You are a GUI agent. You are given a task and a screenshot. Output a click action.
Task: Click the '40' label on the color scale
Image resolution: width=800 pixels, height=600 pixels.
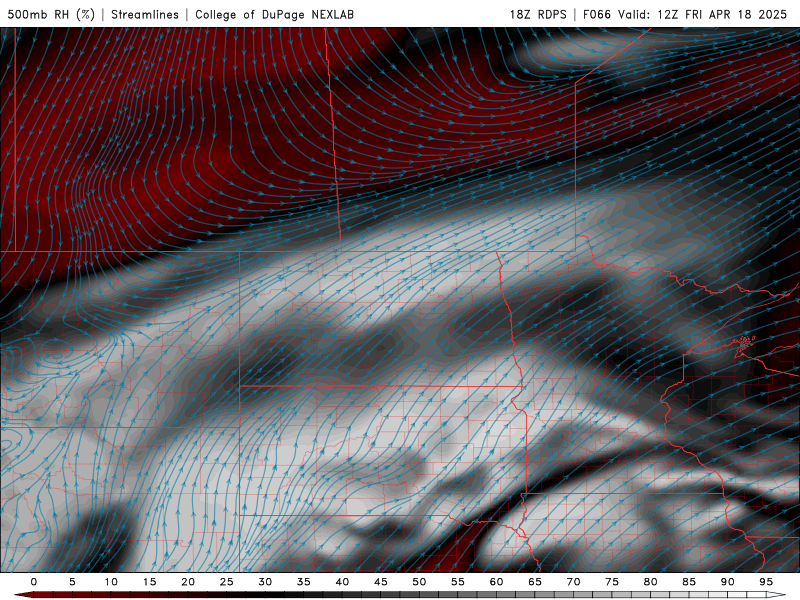pyautogui.click(x=342, y=582)
